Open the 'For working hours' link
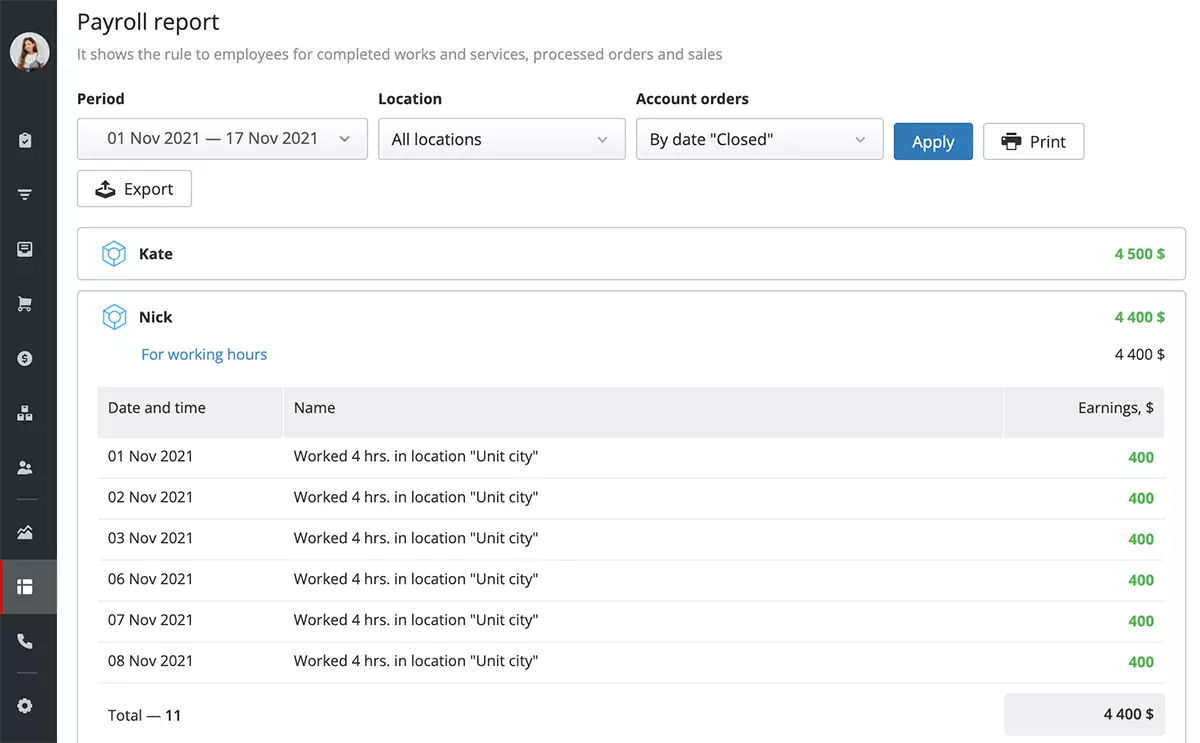The image size is (1200, 743). (204, 354)
